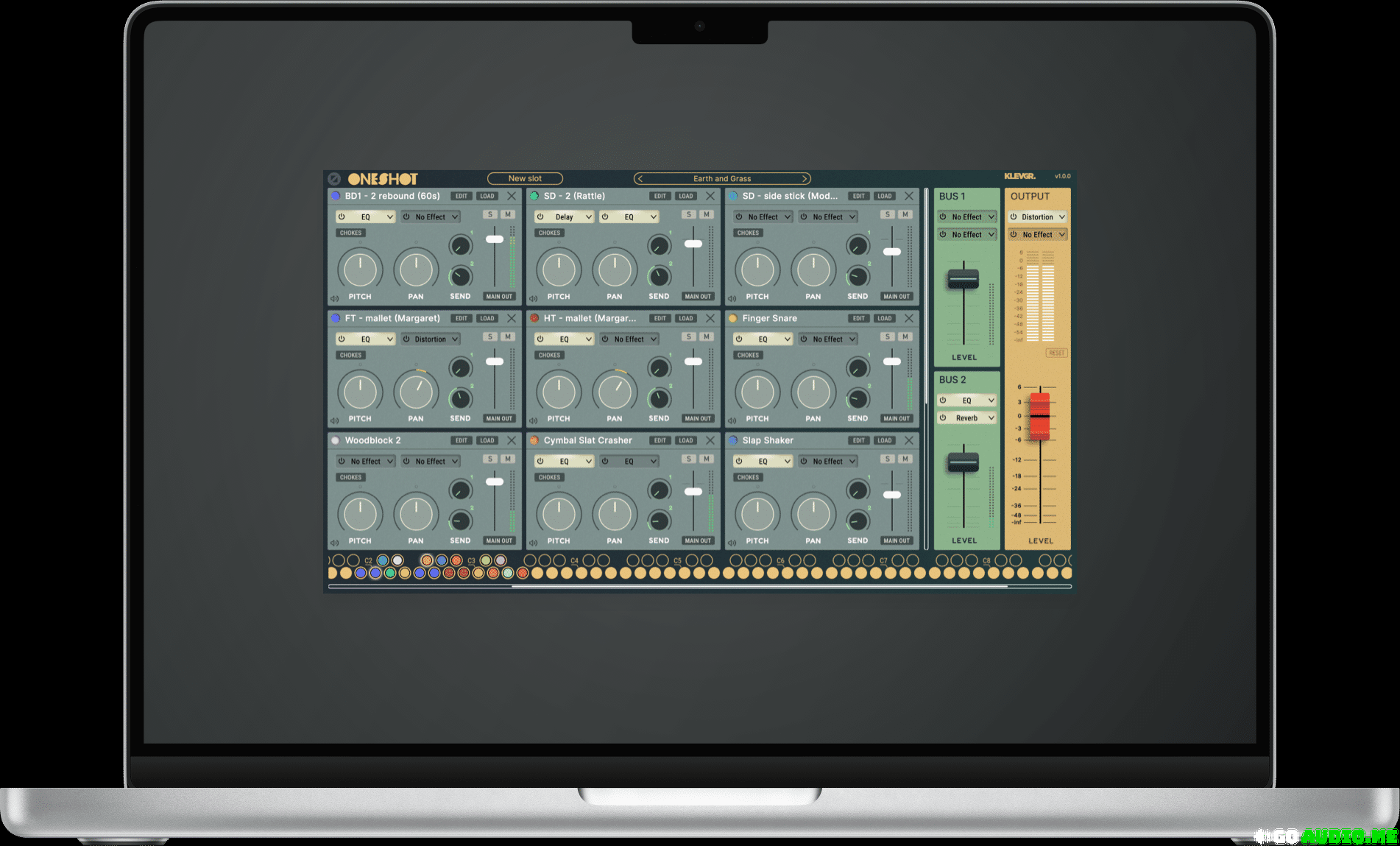Click the red Output level fader
This screenshot has height=846, width=1400.
(1039, 416)
